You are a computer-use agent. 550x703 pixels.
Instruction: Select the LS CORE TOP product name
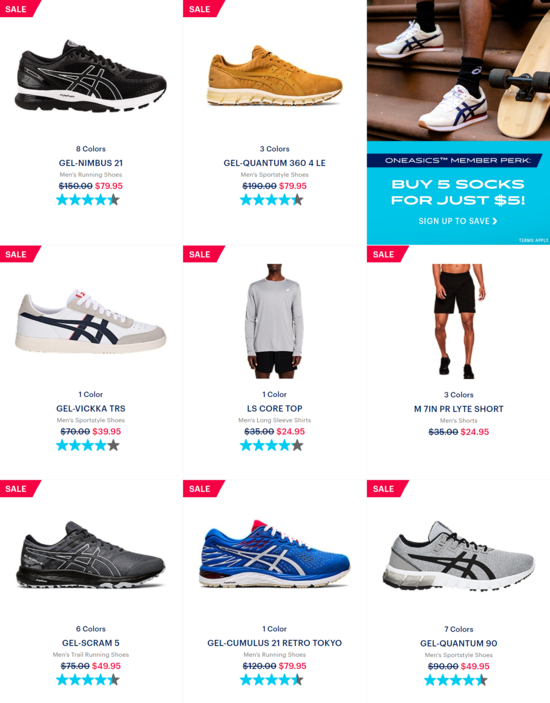coord(274,408)
